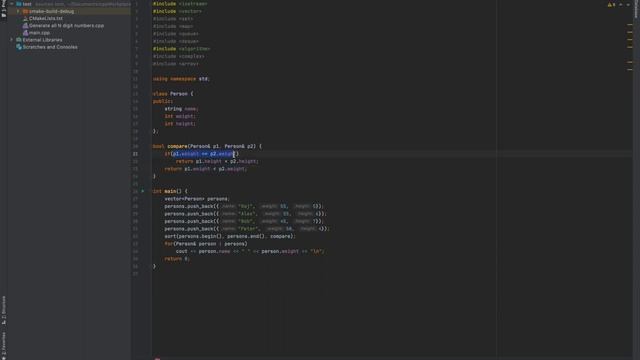The image size is (640, 360).
Task: Click the sort(persons.begin(), persons.end(), compare) line
Action: click(230, 236)
